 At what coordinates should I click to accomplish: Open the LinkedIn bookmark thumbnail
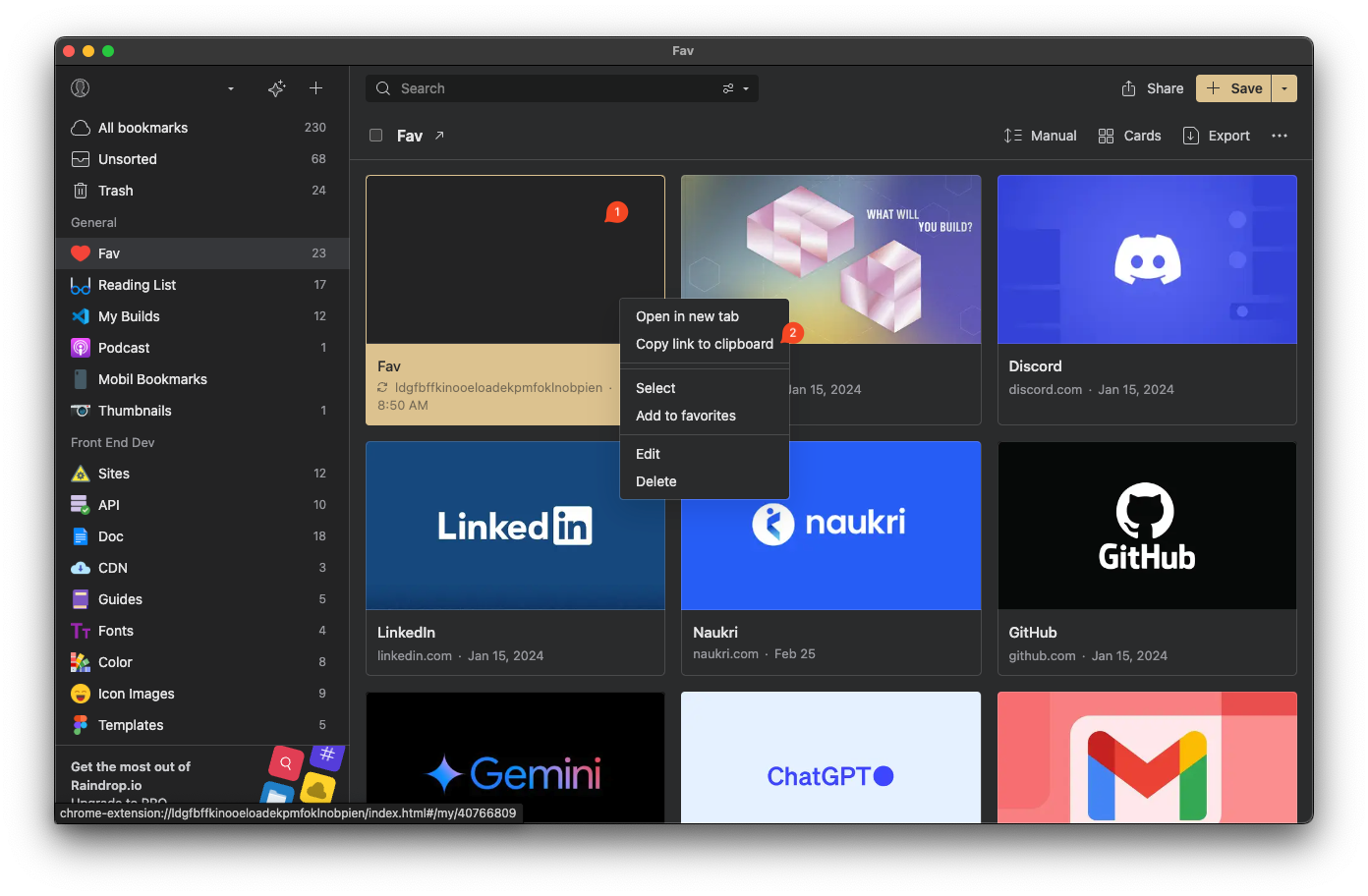(x=515, y=526)
